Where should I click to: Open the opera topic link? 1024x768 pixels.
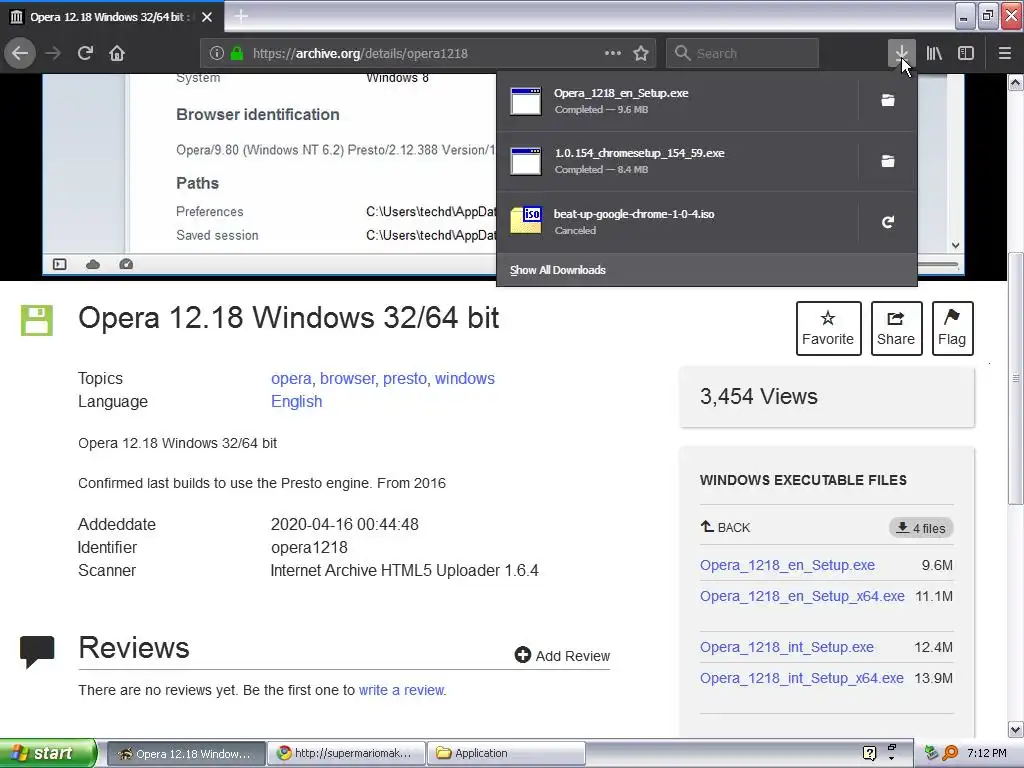(291, 379)
